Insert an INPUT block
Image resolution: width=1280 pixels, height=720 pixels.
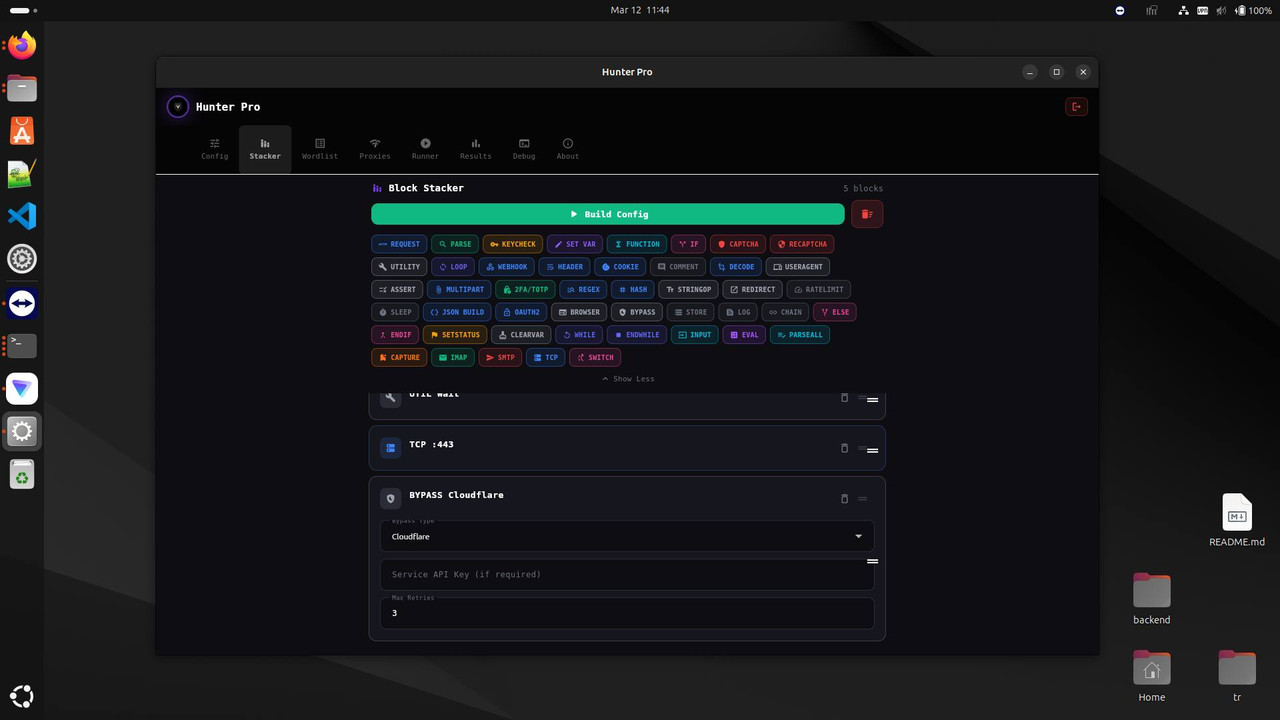coord(694,335)
